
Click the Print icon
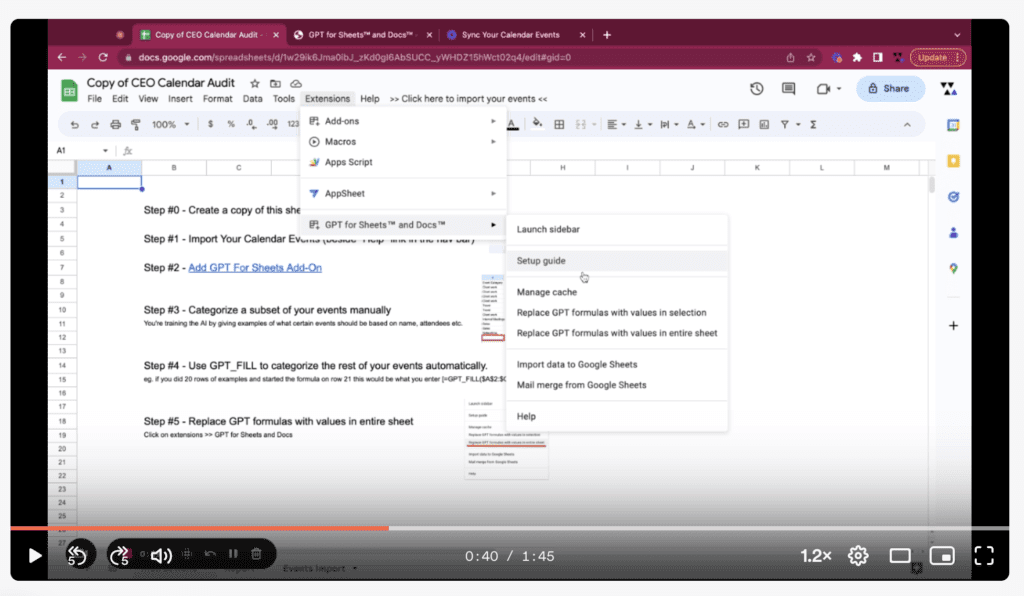point(116,125)
